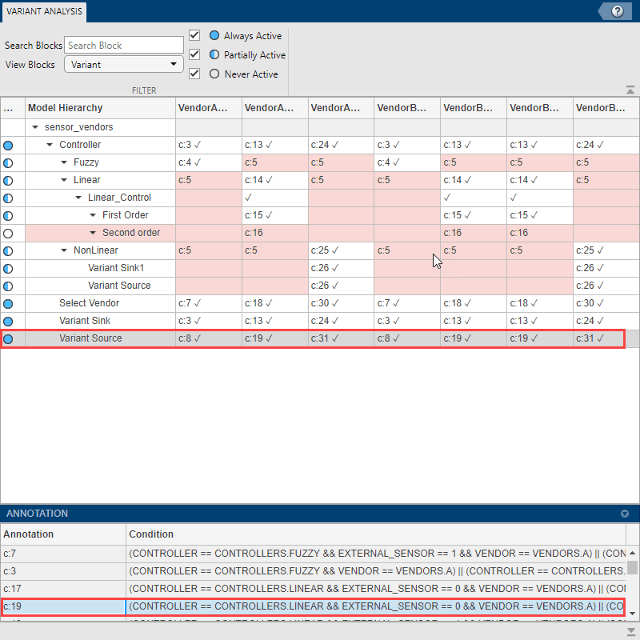This screenshot has width=640, height=640.
Task: Open the Annotation panel options circle icon
Action: pyautogui.click(x=624, y=513)
